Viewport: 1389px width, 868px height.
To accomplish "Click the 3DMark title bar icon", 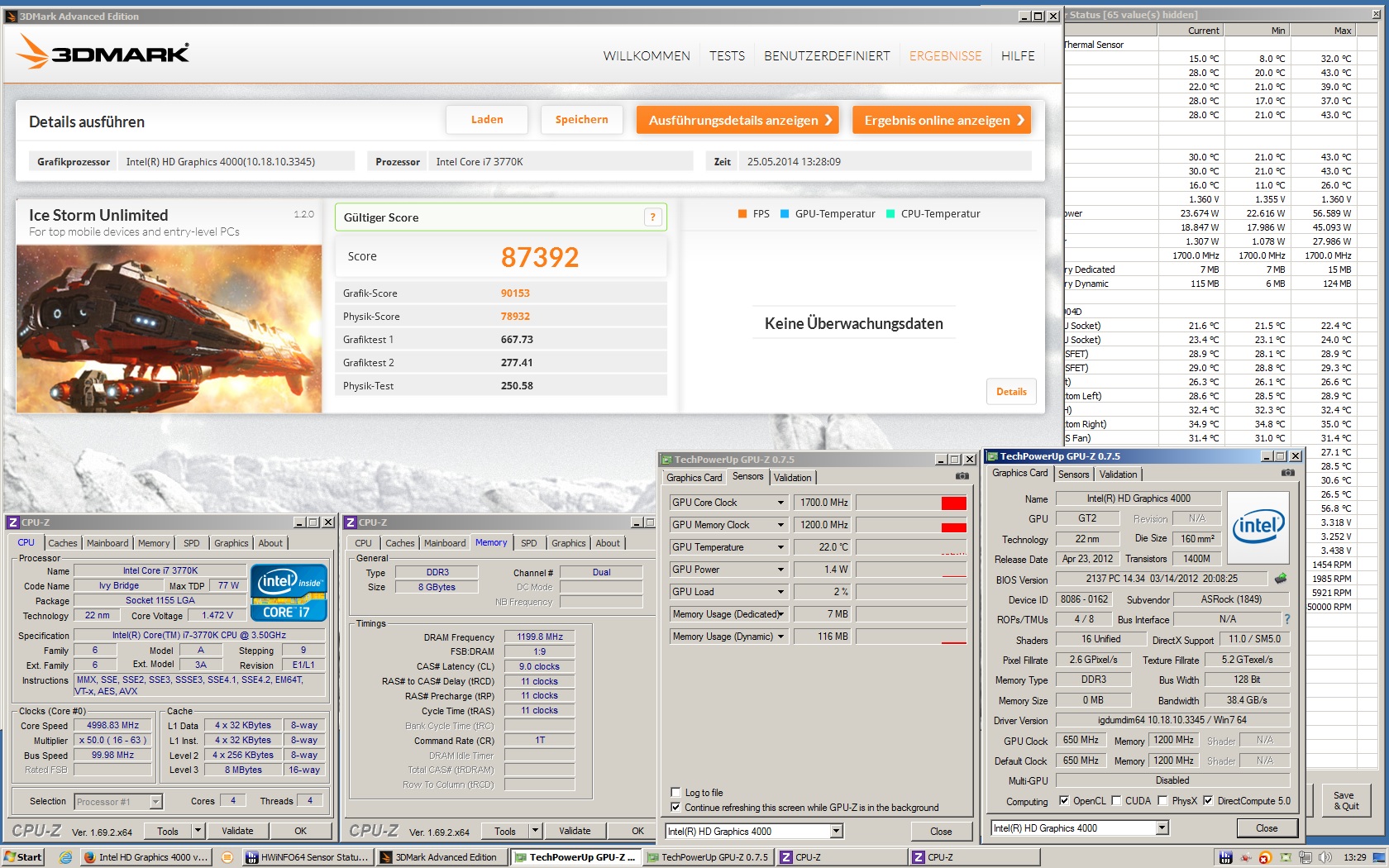I will (12, 16).
